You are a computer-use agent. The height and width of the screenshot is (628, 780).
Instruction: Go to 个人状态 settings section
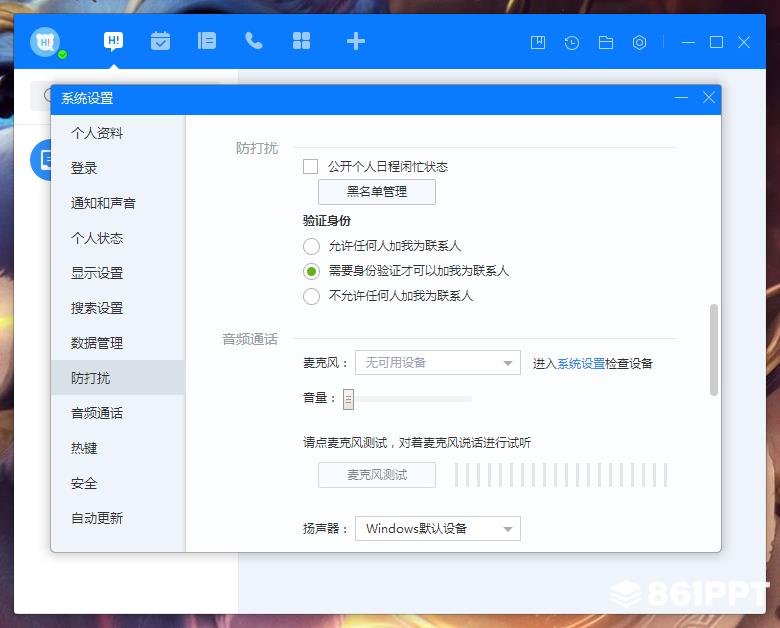point(118,238)
